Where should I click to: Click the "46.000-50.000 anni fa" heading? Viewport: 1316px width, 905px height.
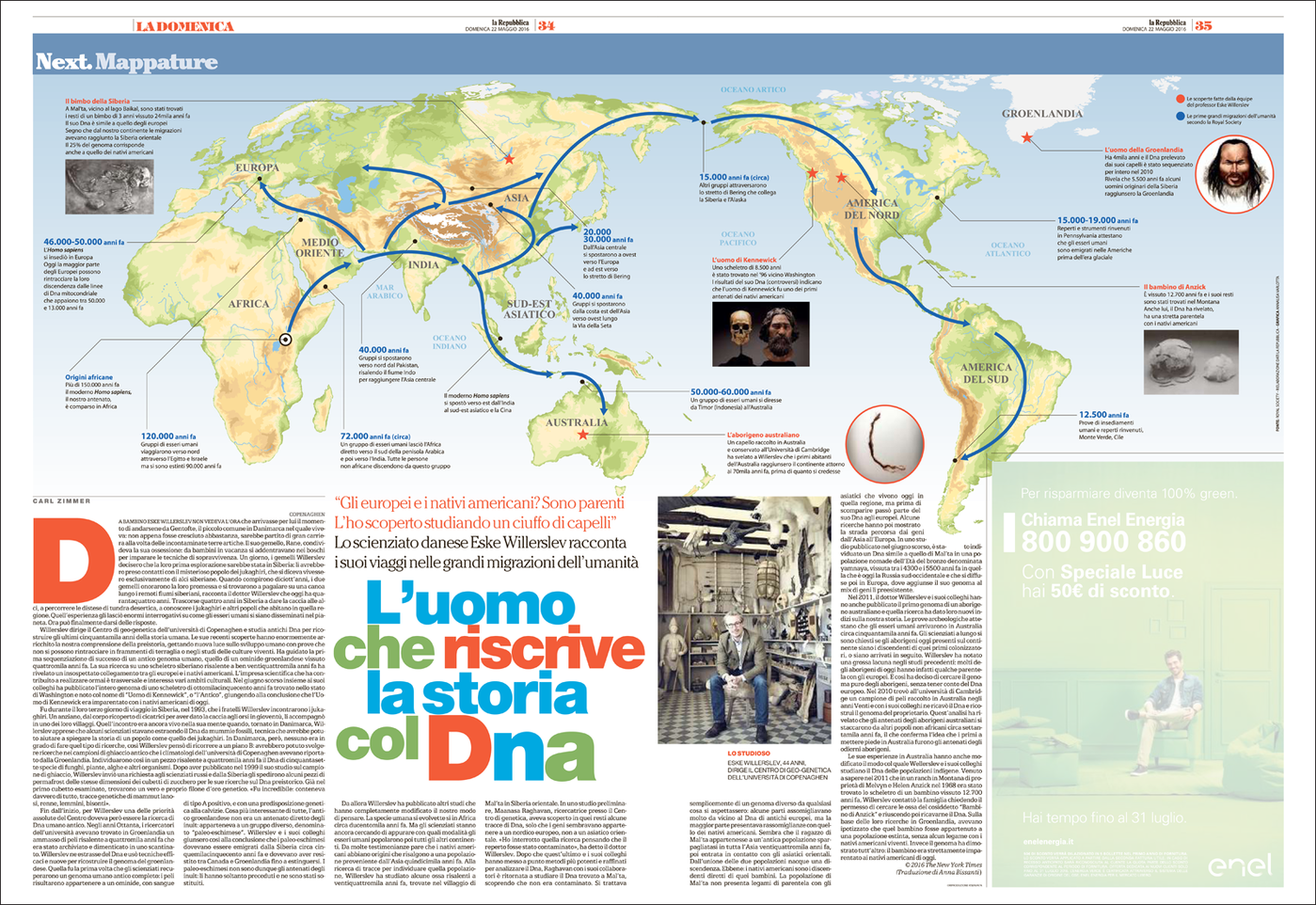click(84, 242)
